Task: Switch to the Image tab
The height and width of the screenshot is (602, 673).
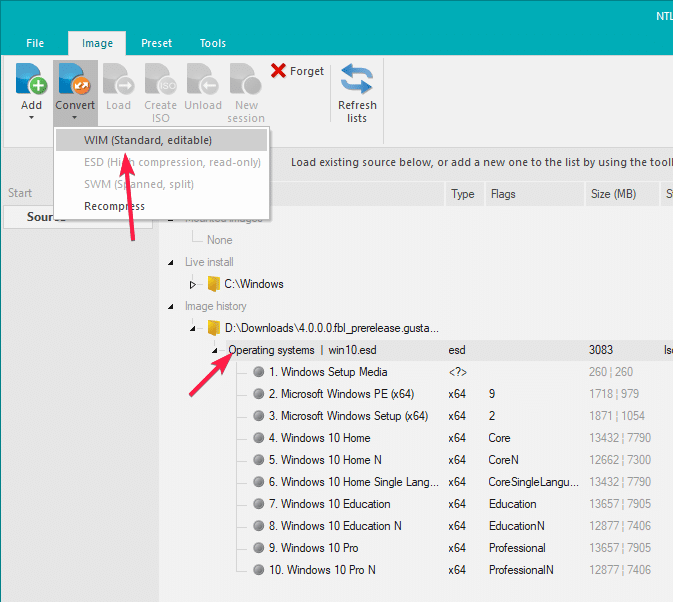Action: tap(97, 43)
